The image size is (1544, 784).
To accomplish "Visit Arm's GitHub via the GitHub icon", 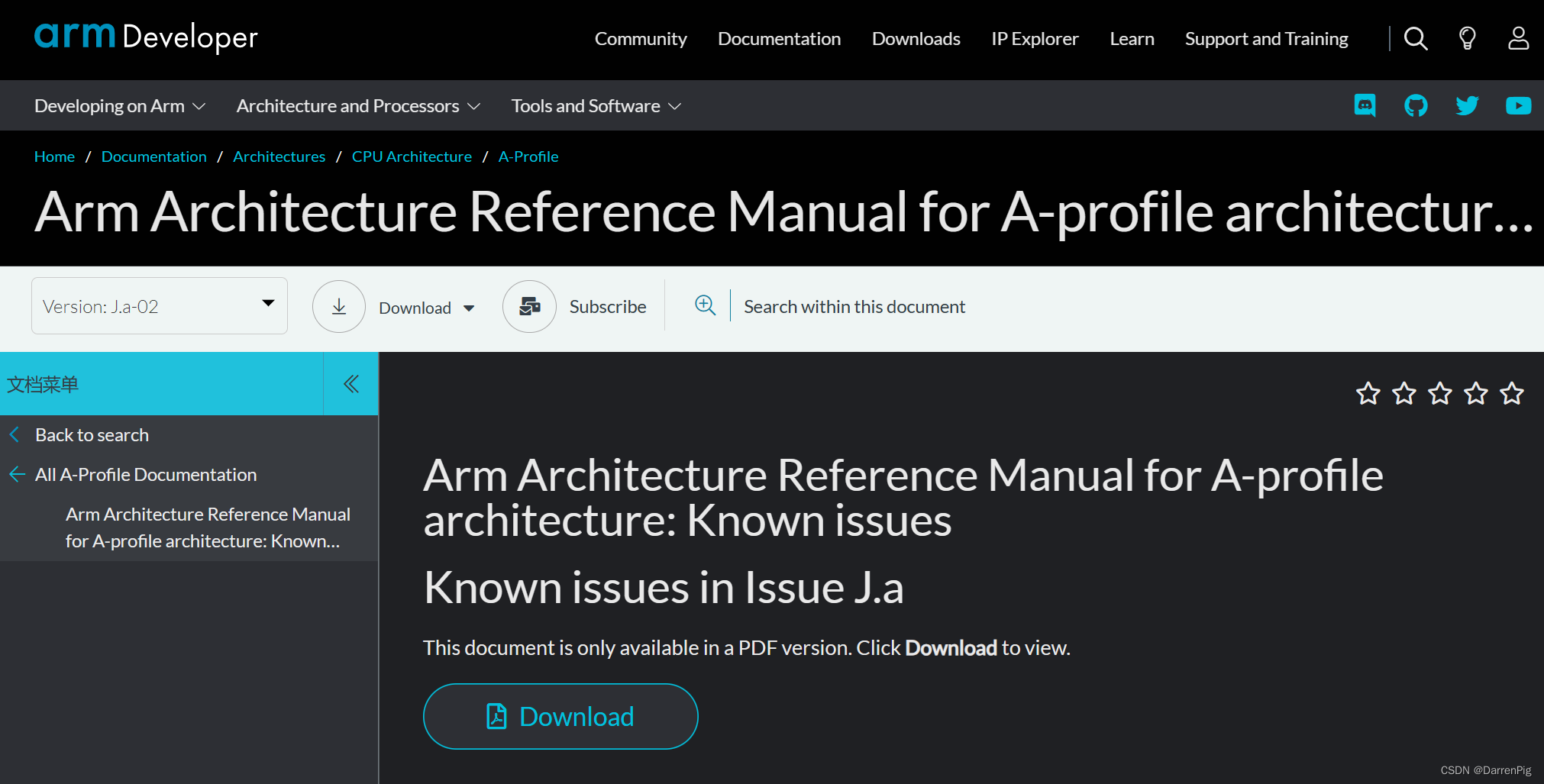I will (1416, 105).
